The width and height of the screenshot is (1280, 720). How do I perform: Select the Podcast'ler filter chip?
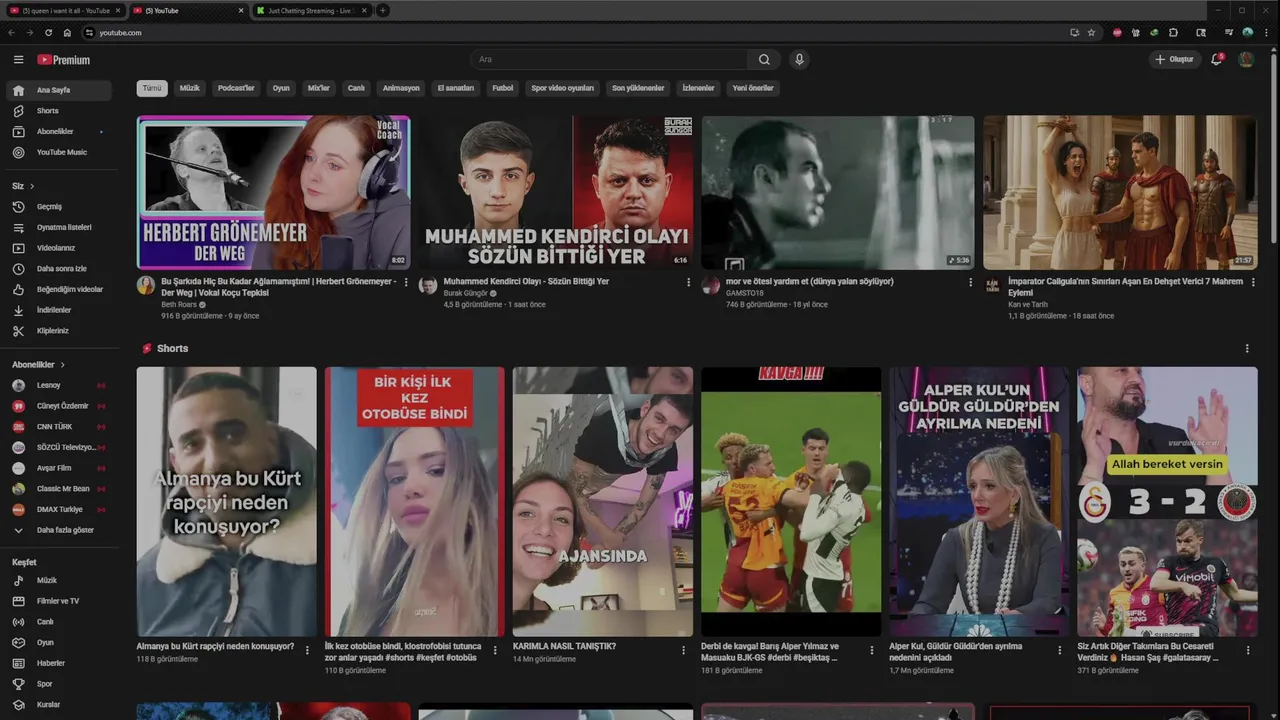[x=236, y=88]
